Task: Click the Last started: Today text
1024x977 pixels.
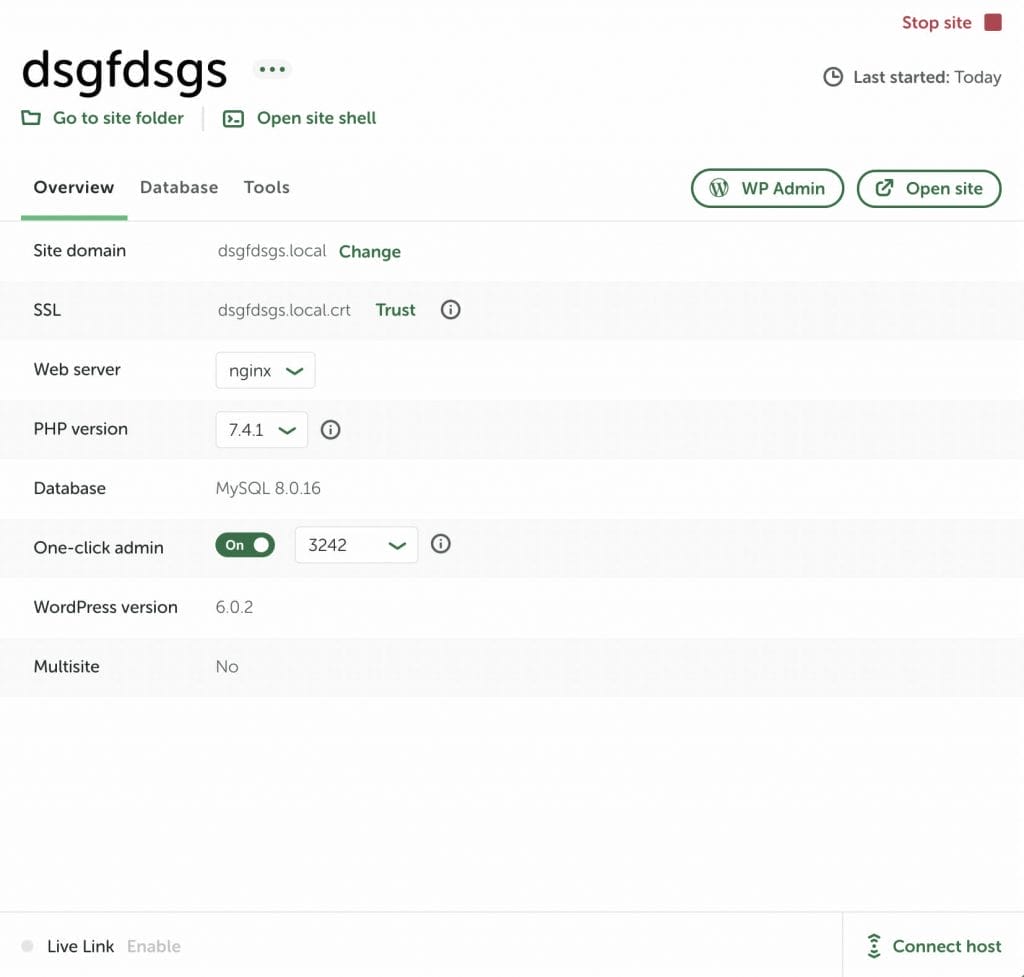Action: tap(927, 77)
